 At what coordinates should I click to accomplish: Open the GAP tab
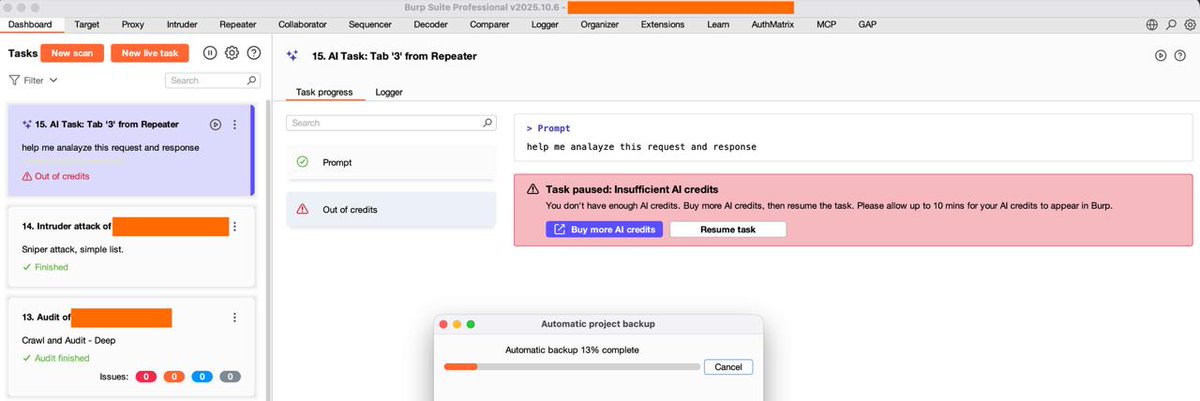tap(866, 24)
